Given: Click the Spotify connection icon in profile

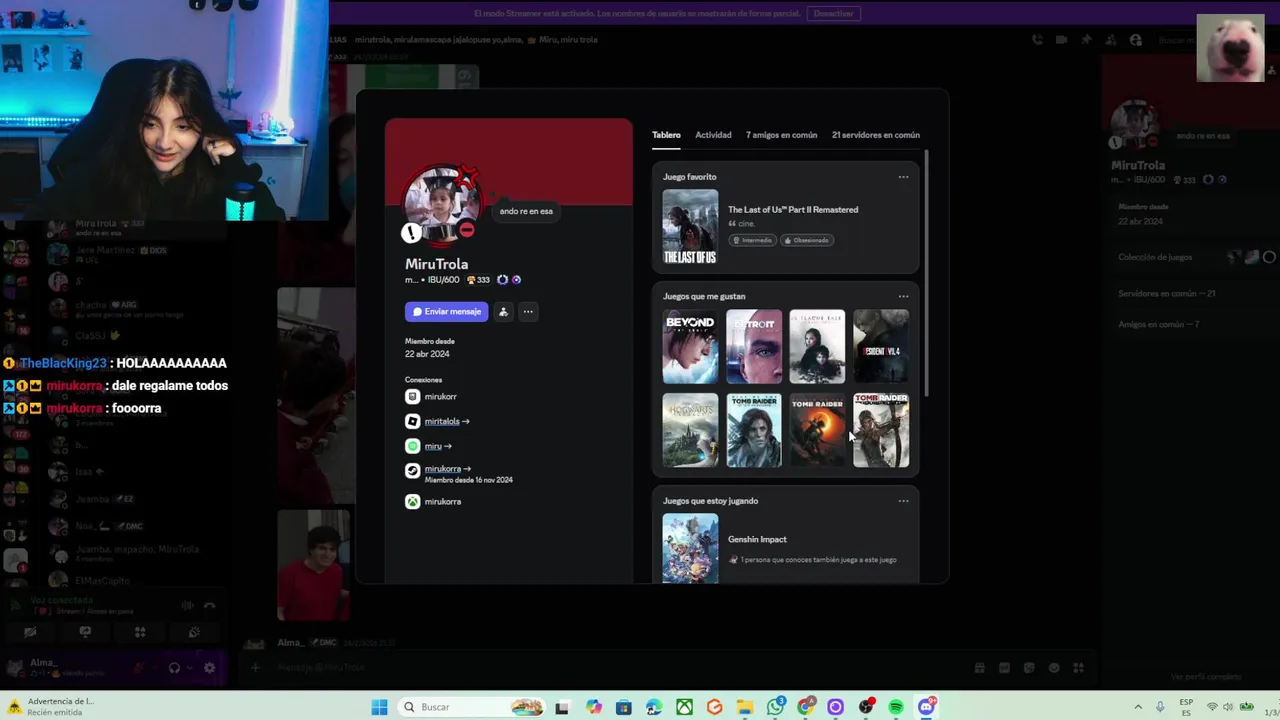Looking at the screenshot, I should [412, 446].
